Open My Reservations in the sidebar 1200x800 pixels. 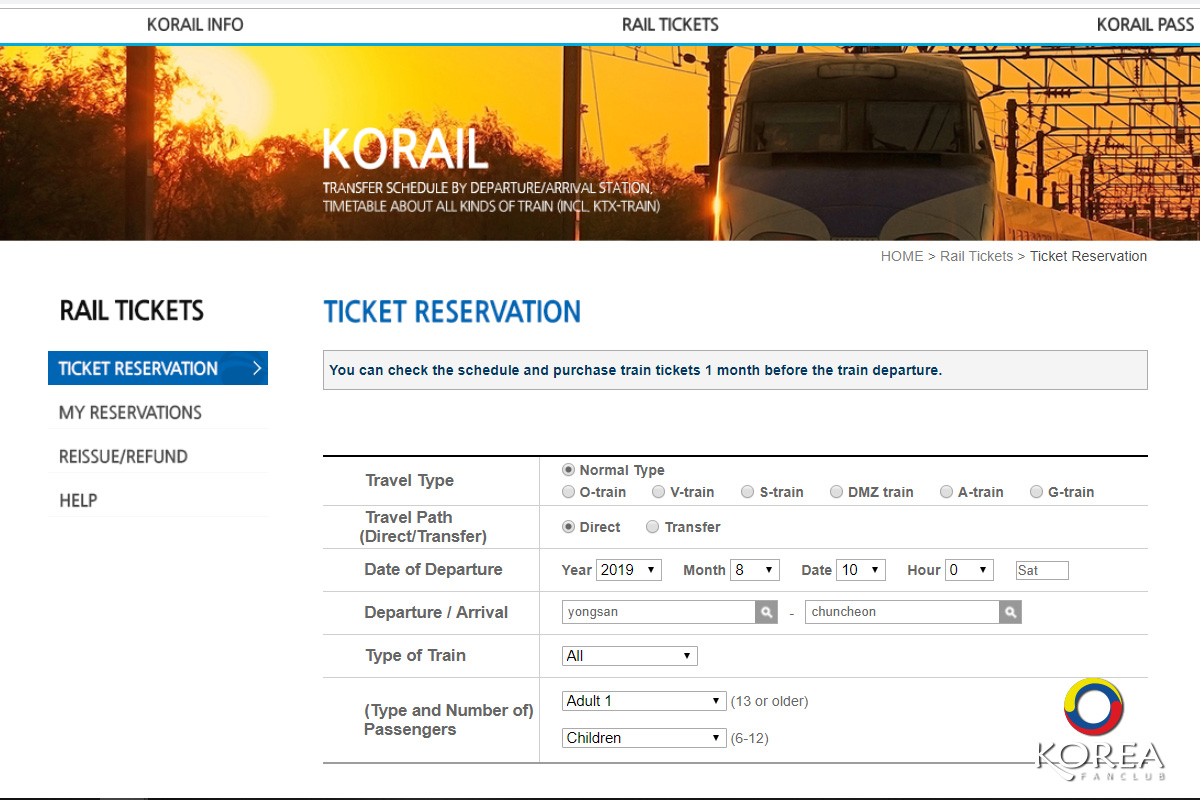click(130, 412)
